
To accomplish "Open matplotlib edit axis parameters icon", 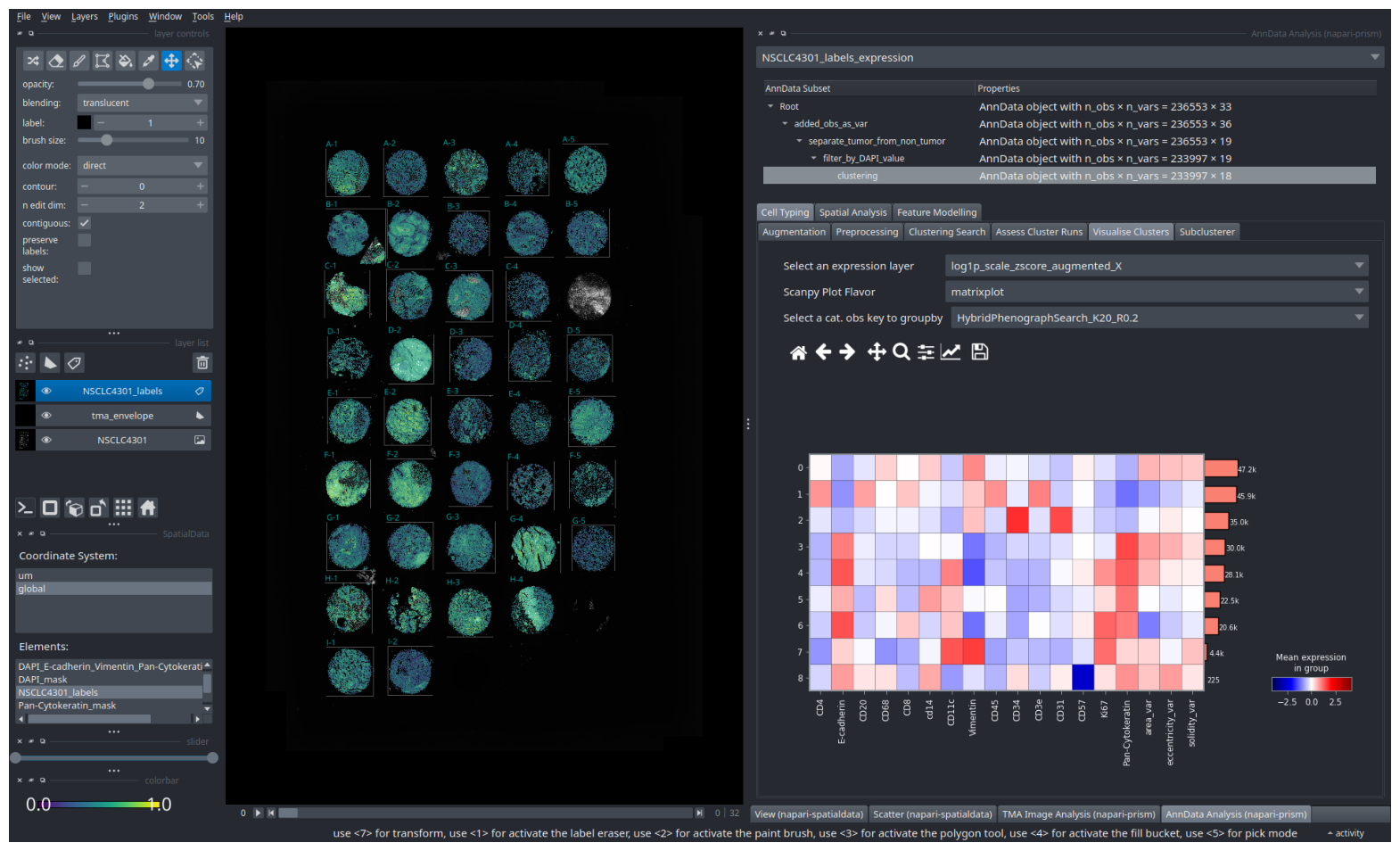I will 951,352.
